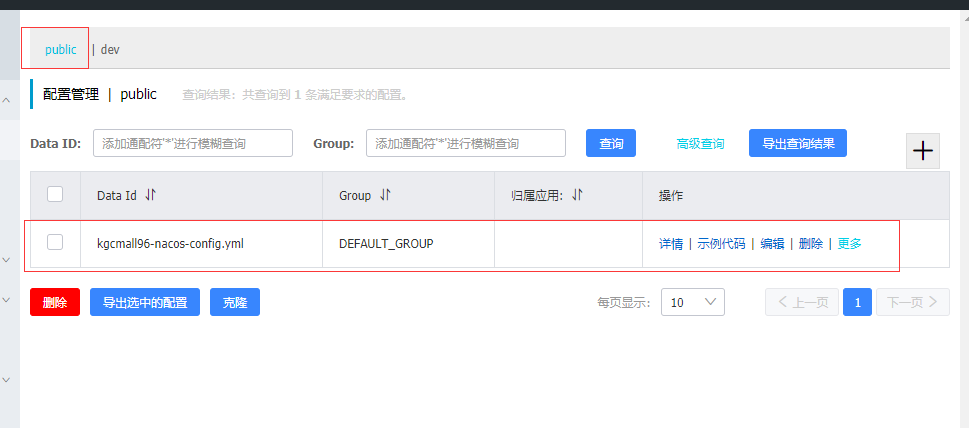969x428 pixels.
Task: Go to page 1 in pagination
Action: (x=857, y=302)
